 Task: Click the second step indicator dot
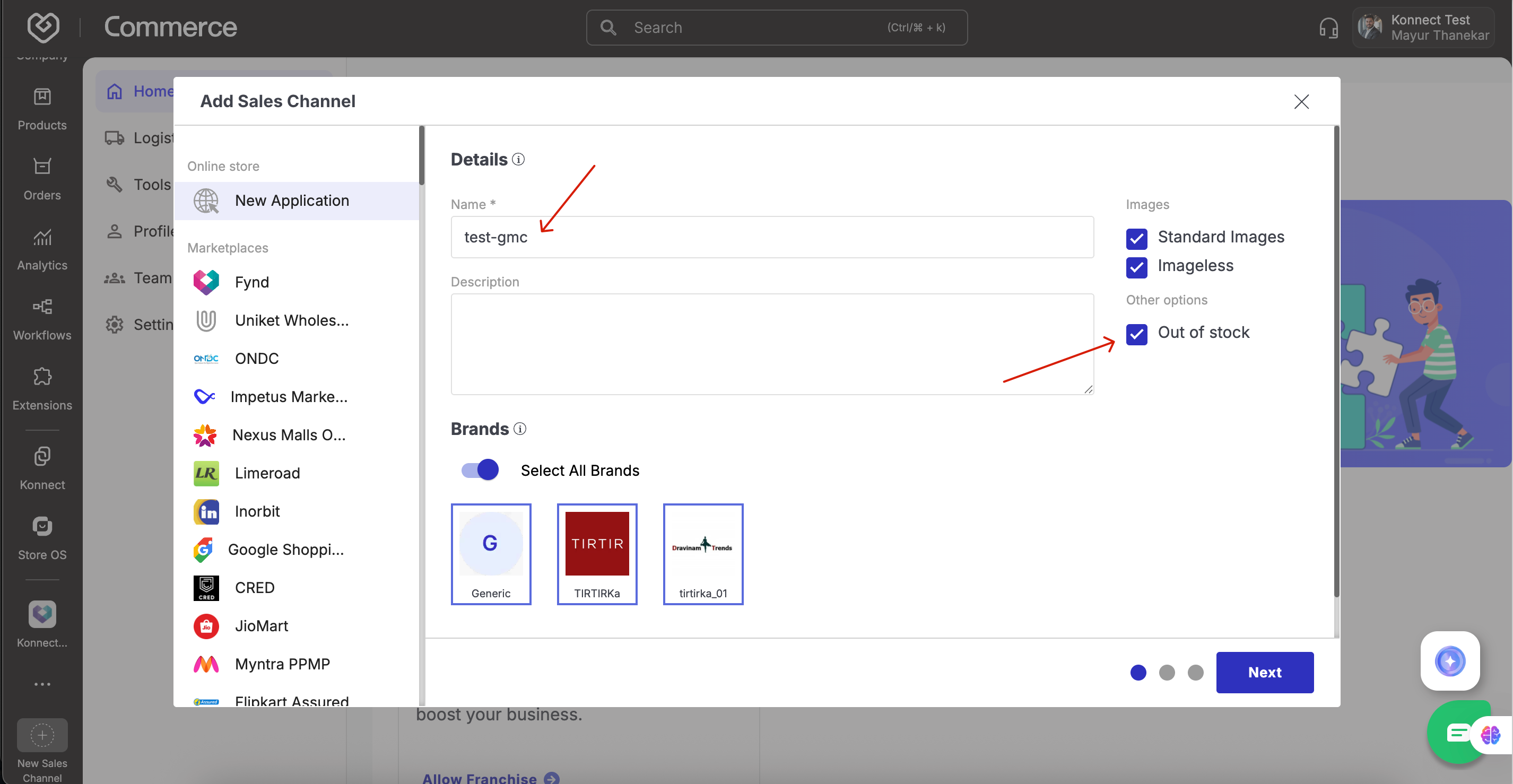click(1167, 673)
